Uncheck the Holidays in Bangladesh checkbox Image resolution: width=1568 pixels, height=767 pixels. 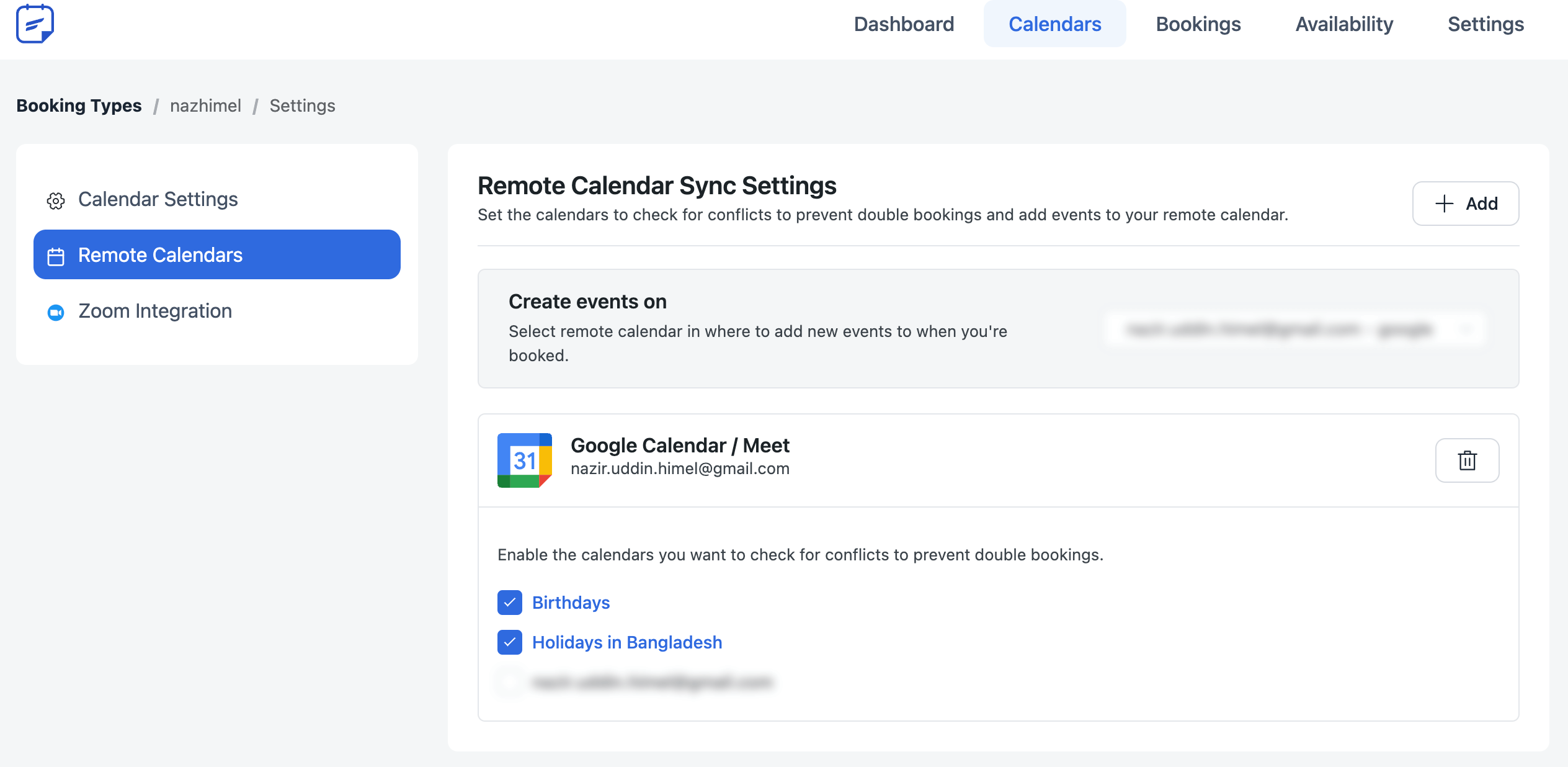[510, 642]
